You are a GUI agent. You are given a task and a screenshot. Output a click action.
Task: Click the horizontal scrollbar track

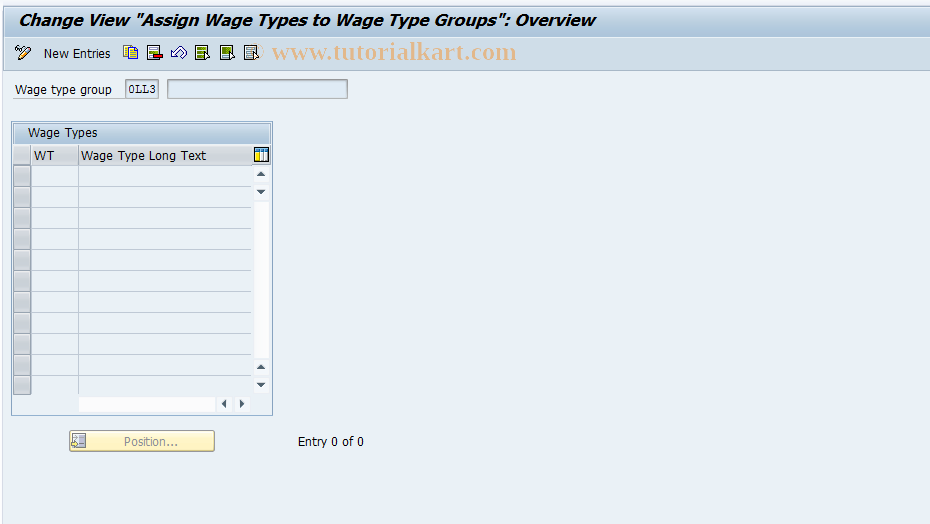click(x=147, y=404)
